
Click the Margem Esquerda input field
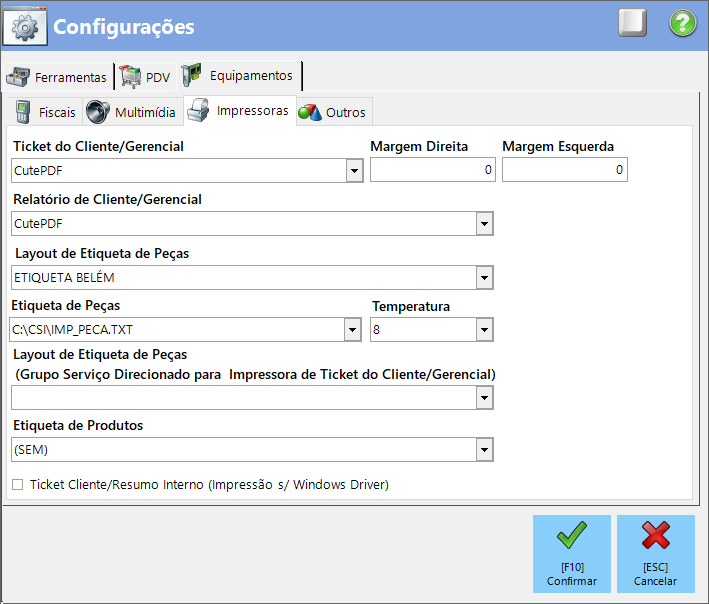[x=565, y=170]
